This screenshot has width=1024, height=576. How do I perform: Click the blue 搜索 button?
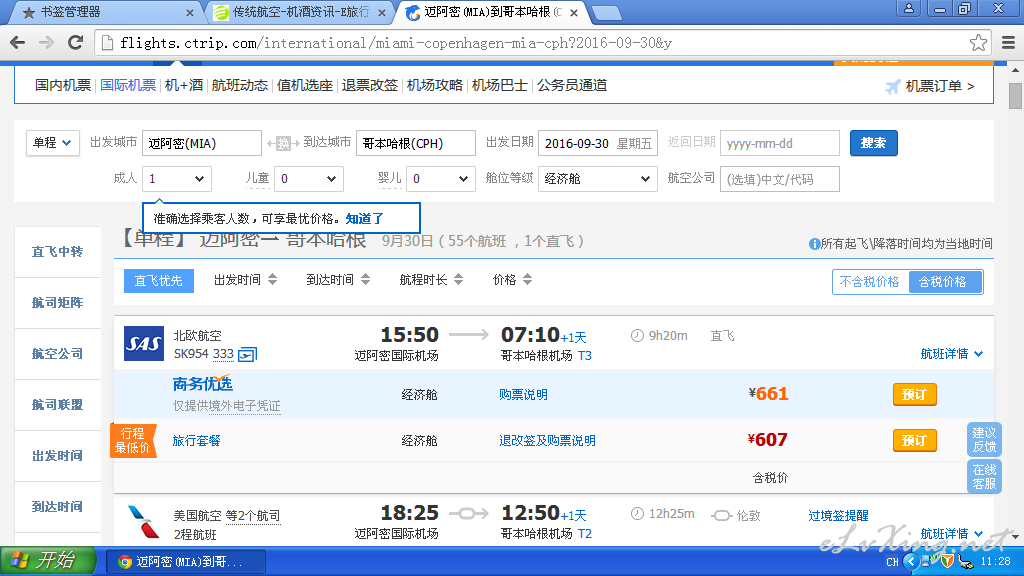874,143
